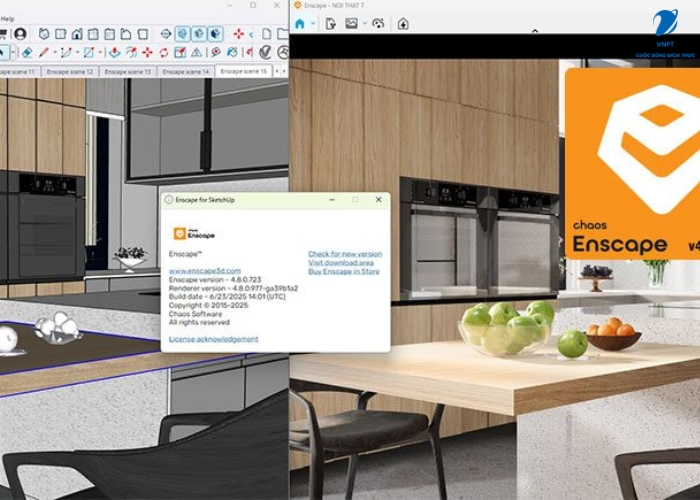Click the Buy Enscape in Store link
Viewport: 700px width, 500px height.
(344, 271)
